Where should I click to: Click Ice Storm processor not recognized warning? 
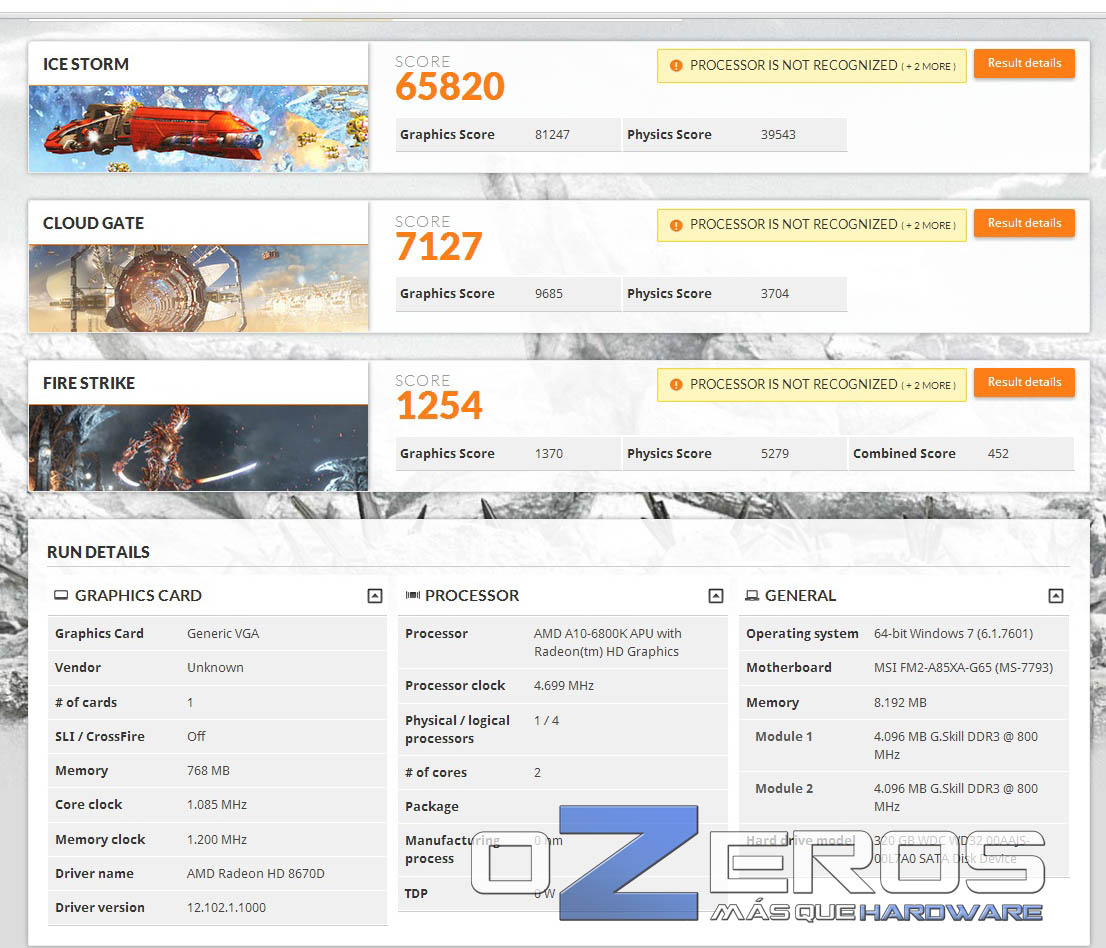pyautogui.click(x=812, y=66)
